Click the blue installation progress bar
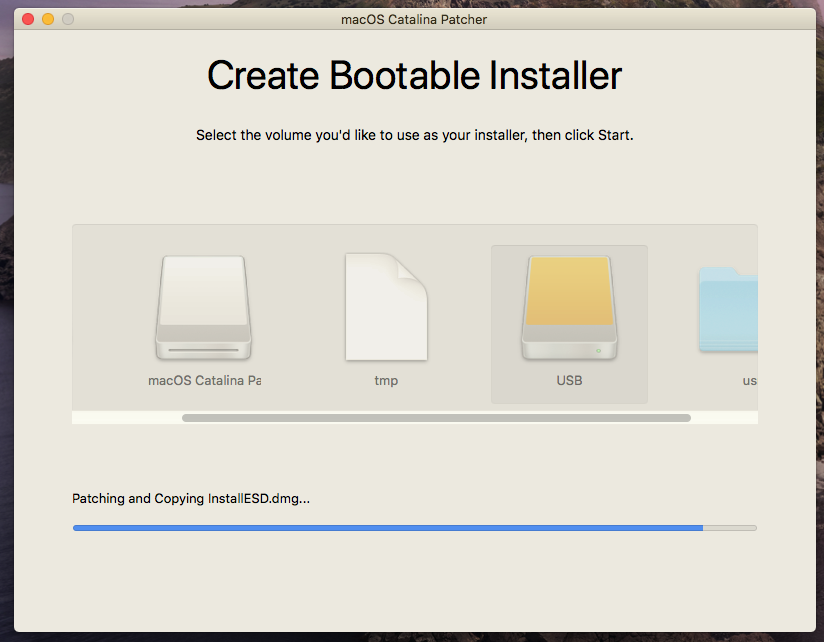The width and height of the screenshot is (824, 642). (x=415, y=528)
